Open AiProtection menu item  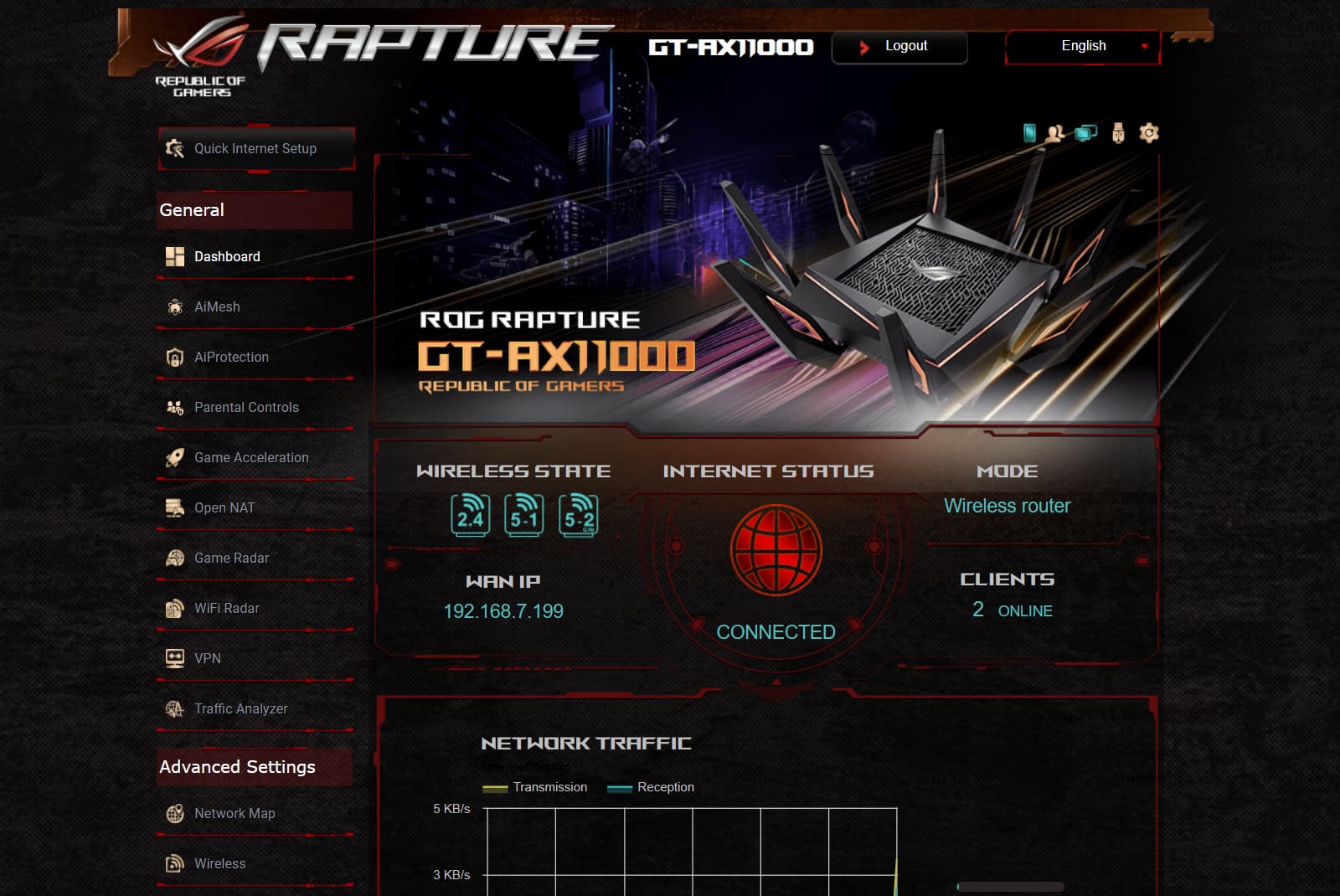[255, 357]
